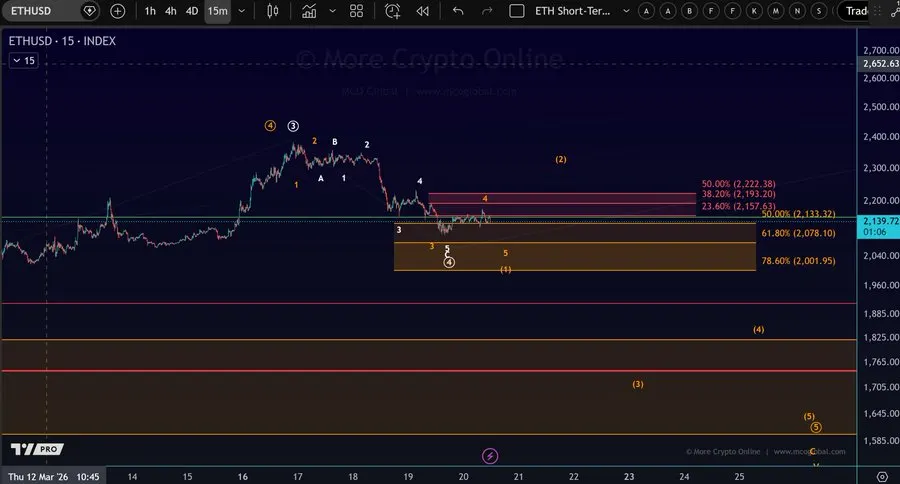Viewport: 900px width, 484px height.
Task: Switch to the 1h timeframe
Action: (150, 11)
